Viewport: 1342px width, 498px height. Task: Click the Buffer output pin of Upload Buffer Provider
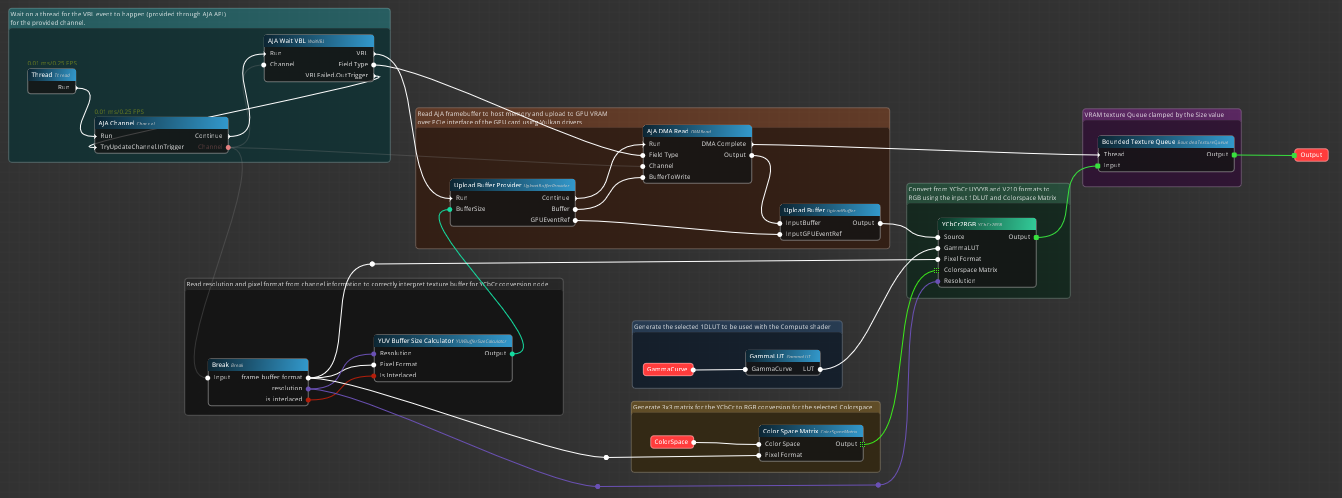pos(576,208)
